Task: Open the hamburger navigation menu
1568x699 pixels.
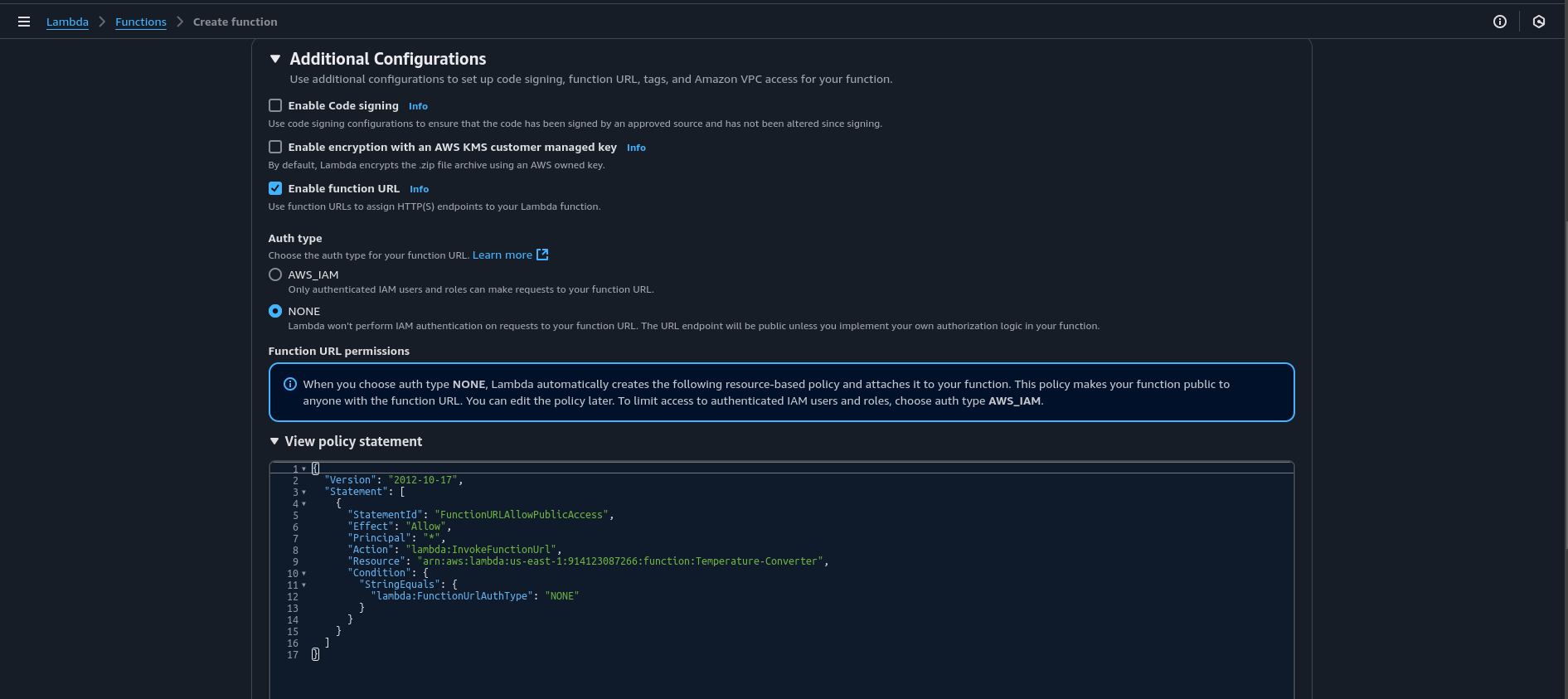Action: click(x=24, y=22)
